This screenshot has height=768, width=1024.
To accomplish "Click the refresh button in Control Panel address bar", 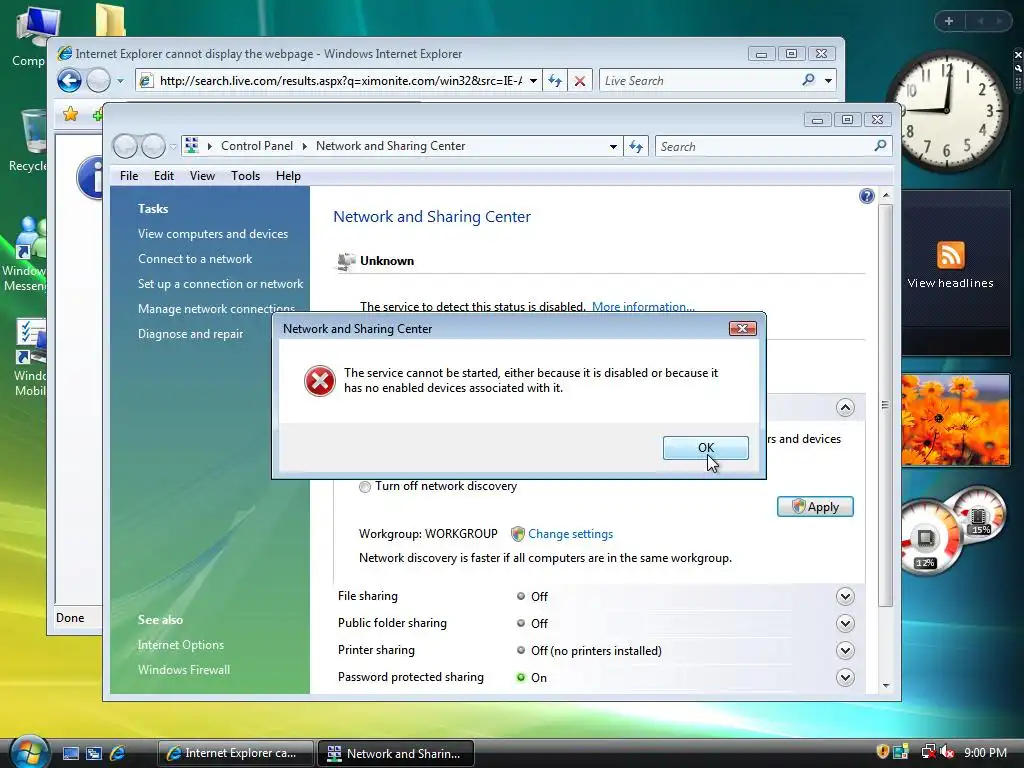I will pyautogui.click(x=636, y=146).
